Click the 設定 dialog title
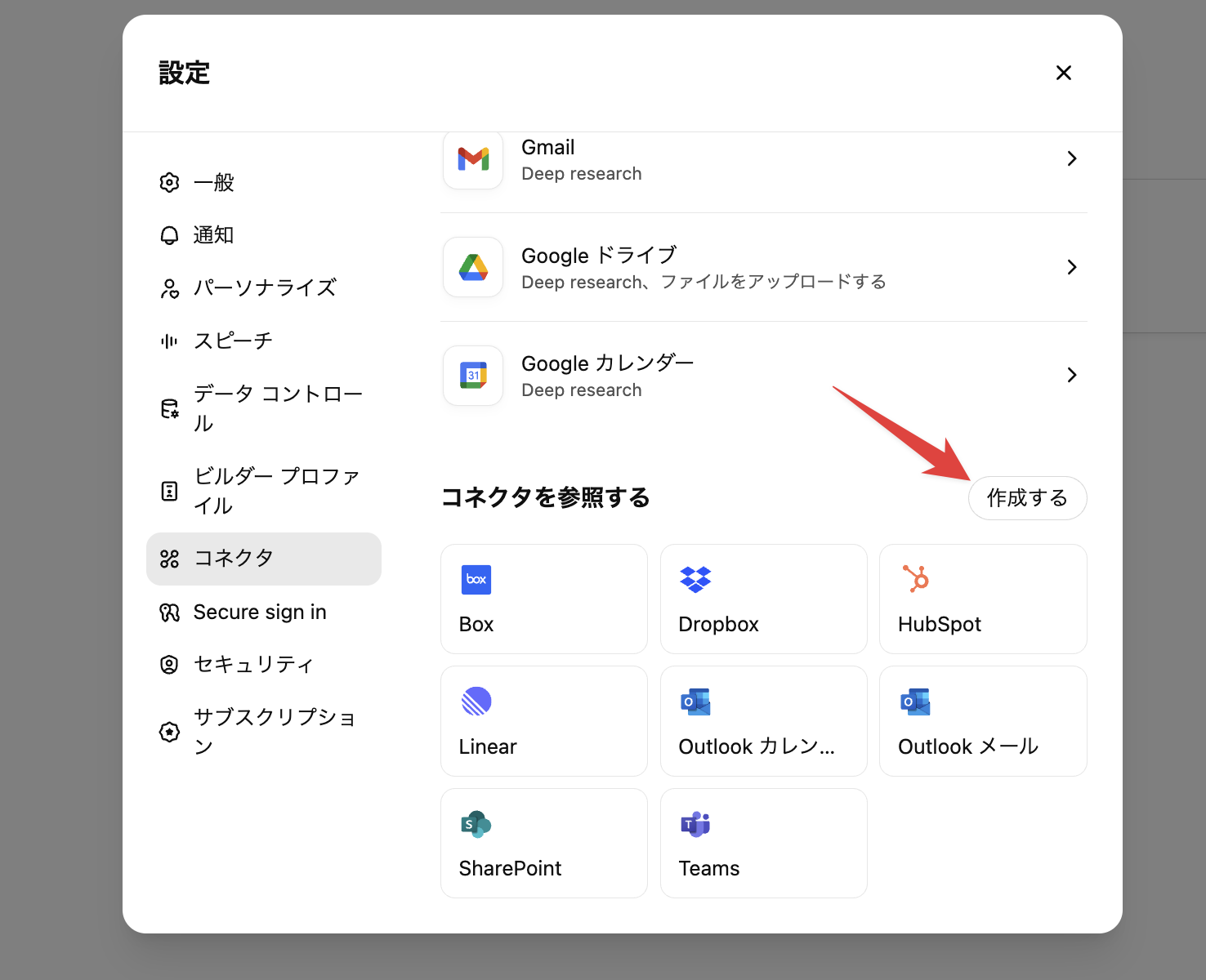Image resolution: width=1206 pixels, height=980 pixels. (x=184, y=73)
